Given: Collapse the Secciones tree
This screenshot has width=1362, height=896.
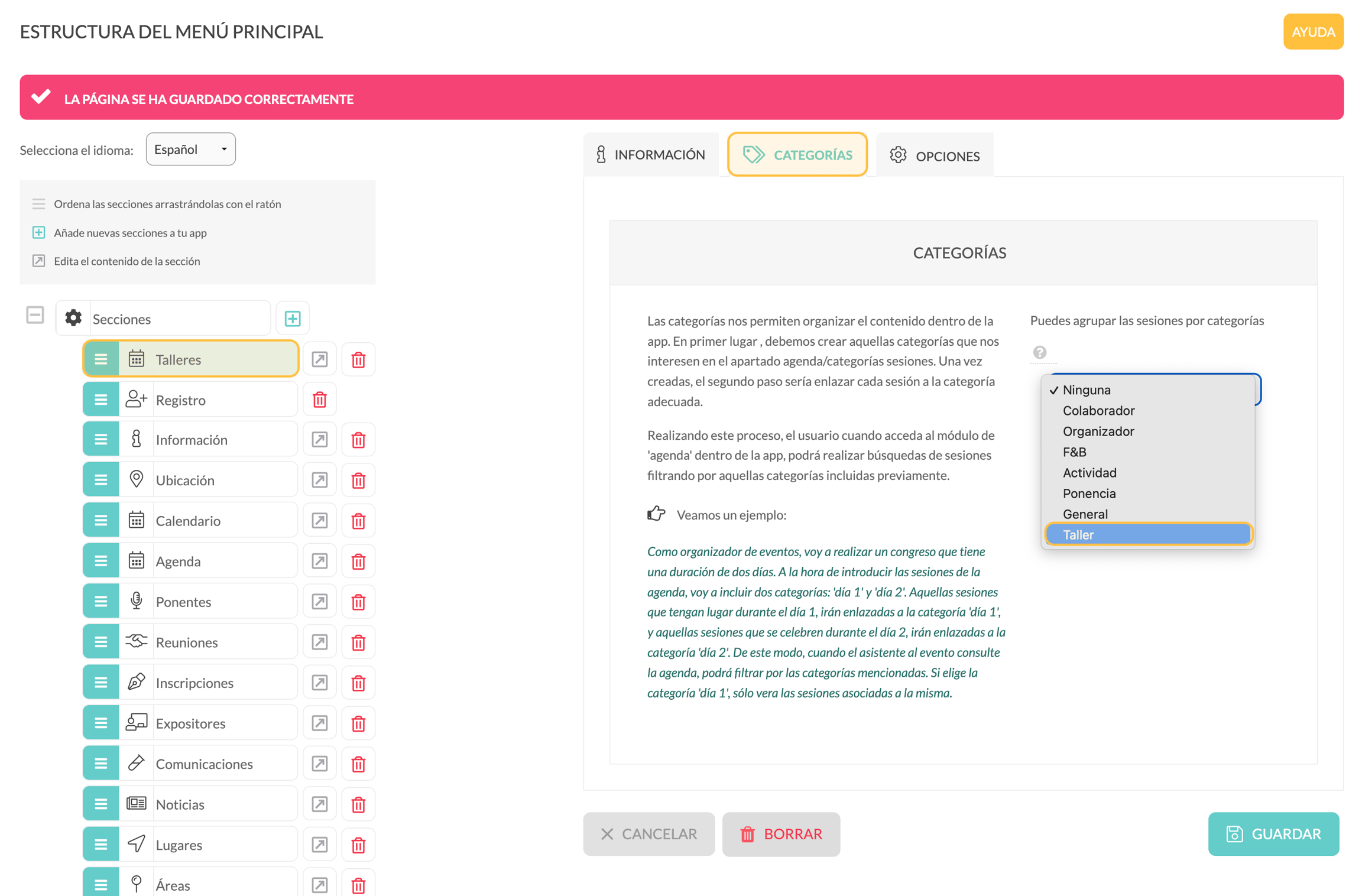Looking at the screenshot, I should click(35, 315).
